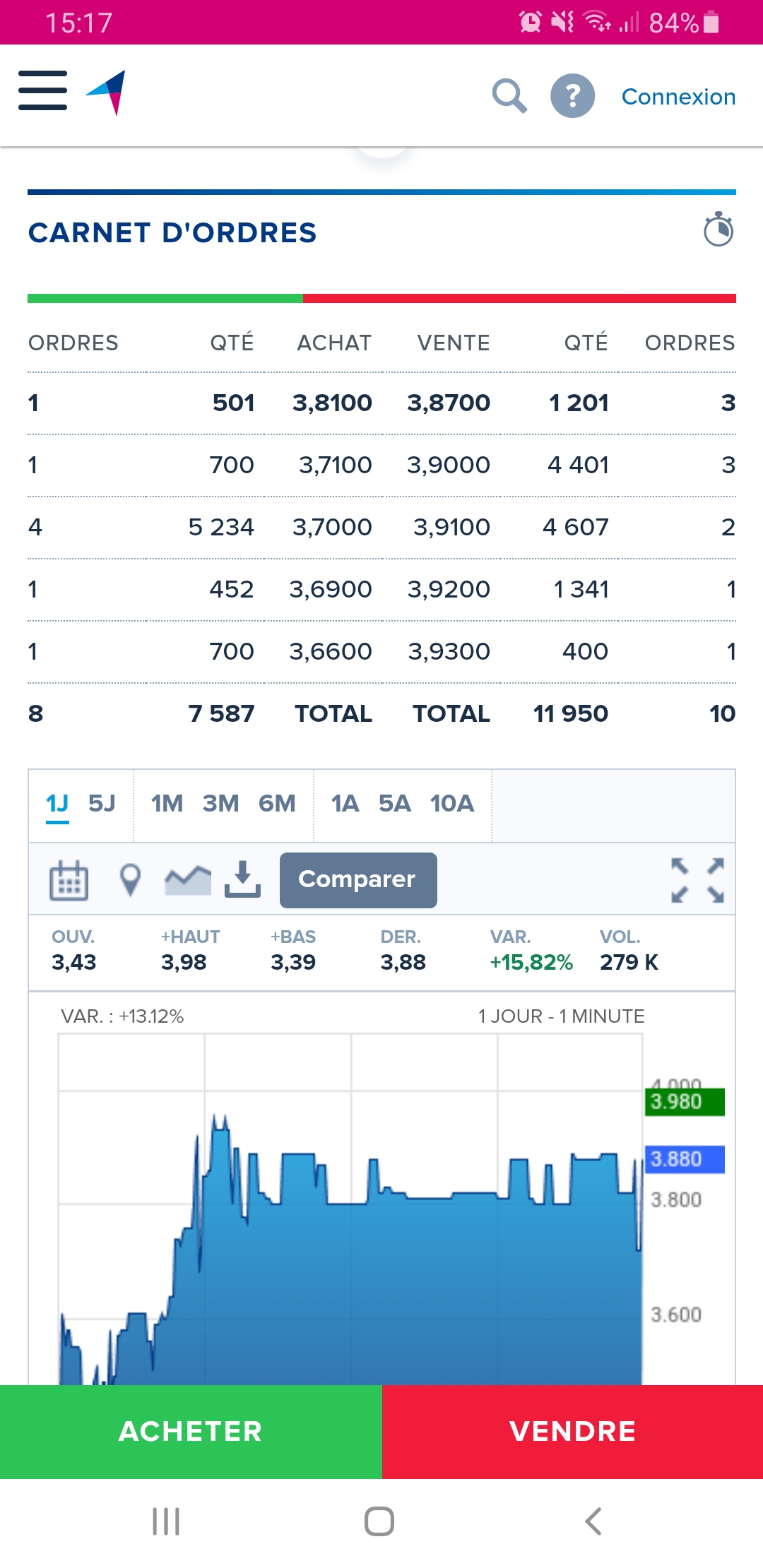Open the help question mark icon

pyautogui.click(x=572, y=96)
